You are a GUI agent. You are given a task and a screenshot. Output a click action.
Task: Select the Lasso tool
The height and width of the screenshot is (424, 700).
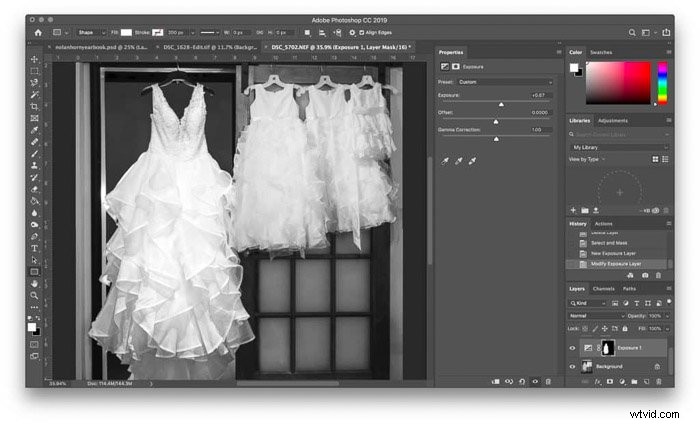pos(34,83)
